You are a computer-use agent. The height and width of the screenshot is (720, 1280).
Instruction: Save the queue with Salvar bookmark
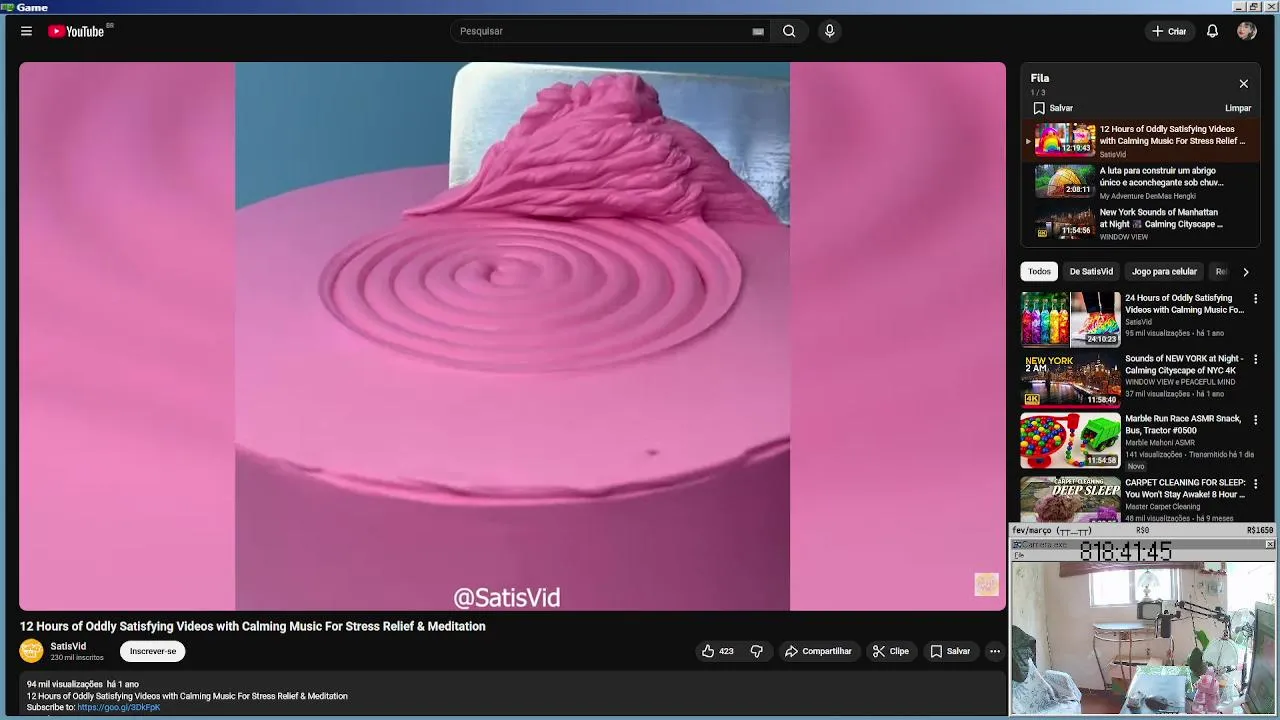click(x=1053, y=108)
